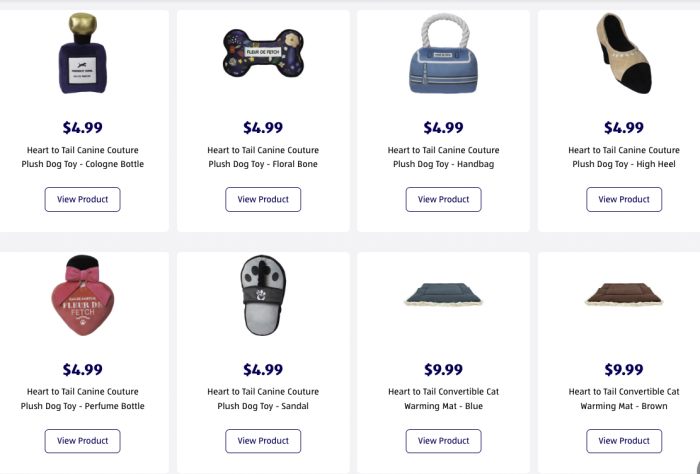Click the $9.99 price of the blue mat
The width and height of the screenshot is (700, 474).
click(x=443, y=370)
